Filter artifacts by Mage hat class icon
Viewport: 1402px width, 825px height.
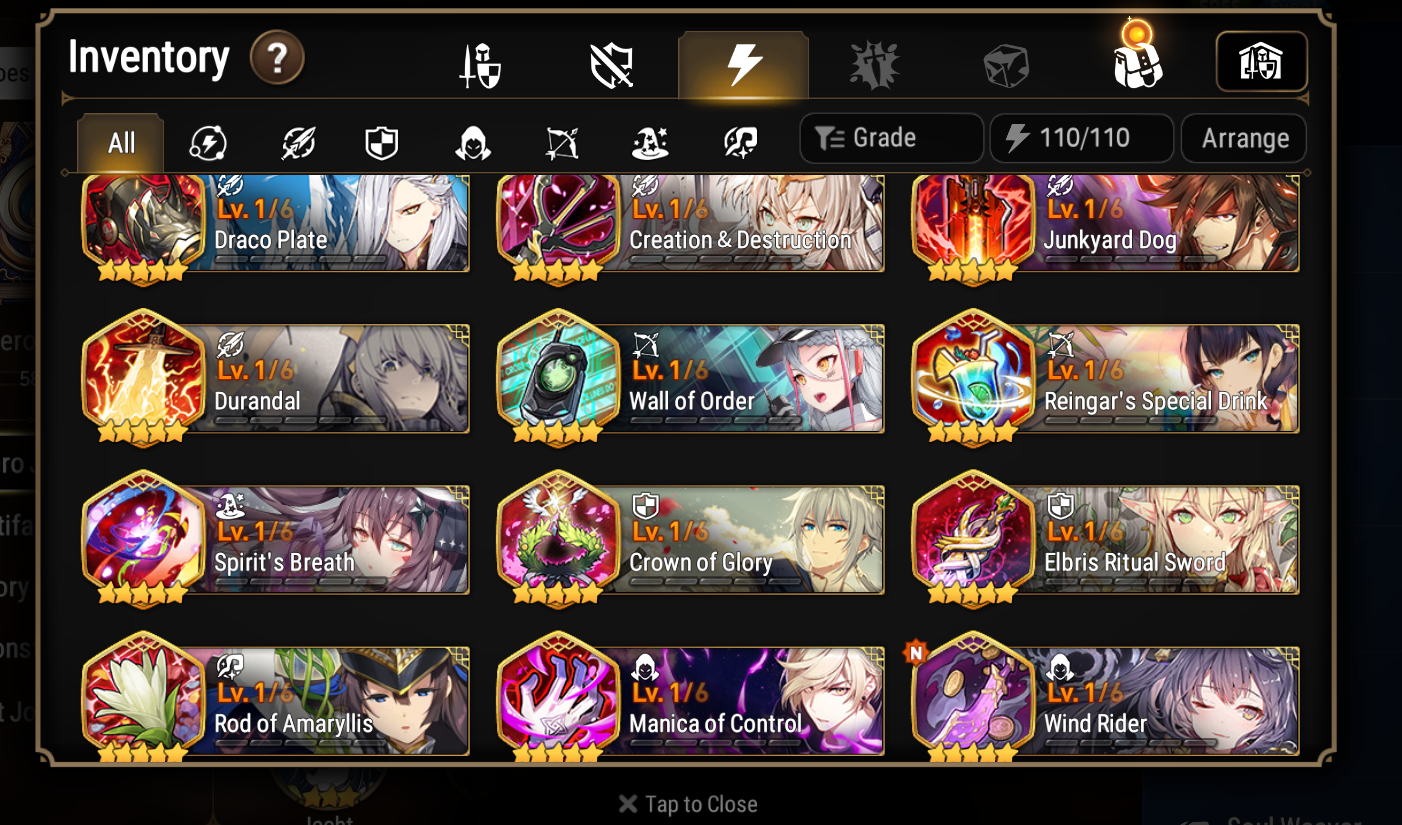pos(651,144)
